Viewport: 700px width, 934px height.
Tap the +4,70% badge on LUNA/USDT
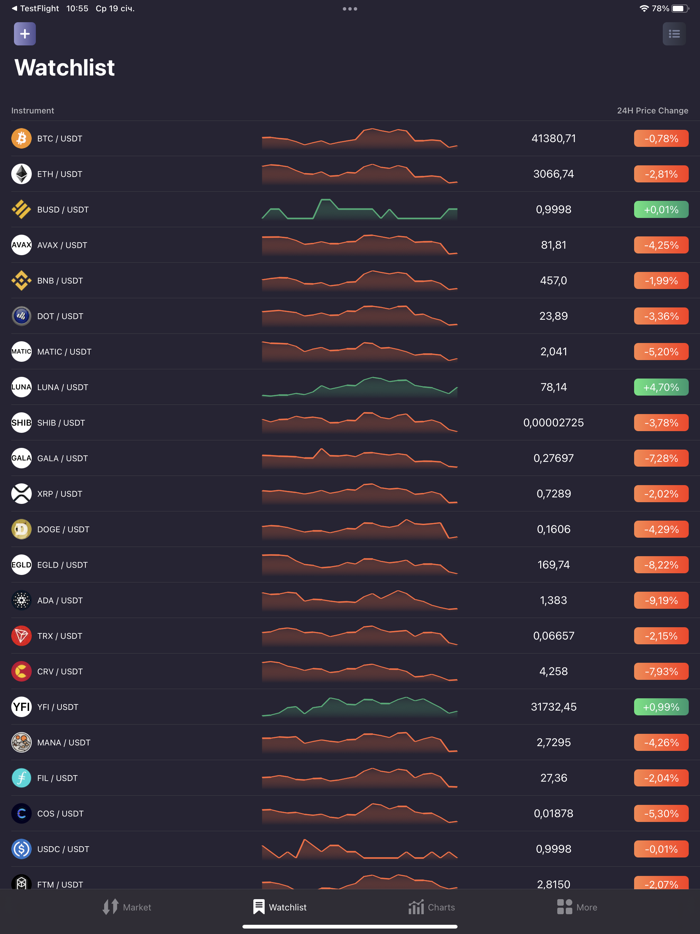coord(660,387)
